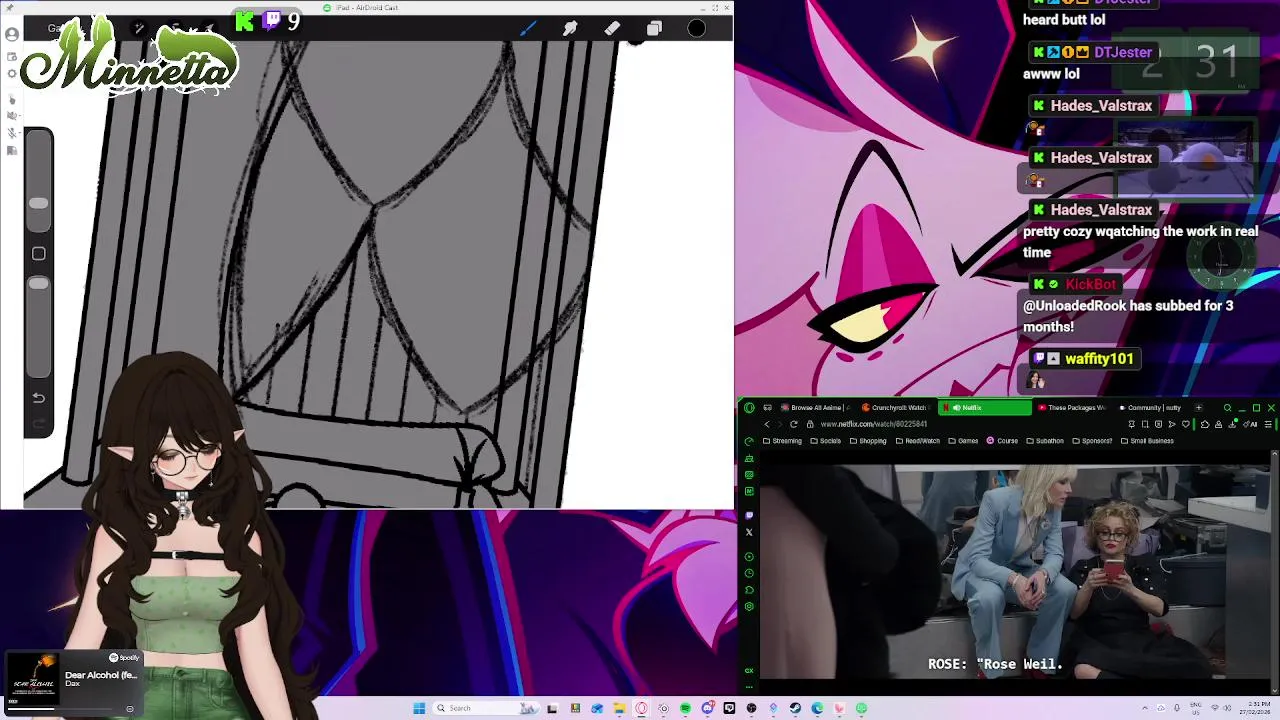Open X (Twitter) in browser sidebar
The height and width of the screenshot is (720, 1280).
[749, 532]
